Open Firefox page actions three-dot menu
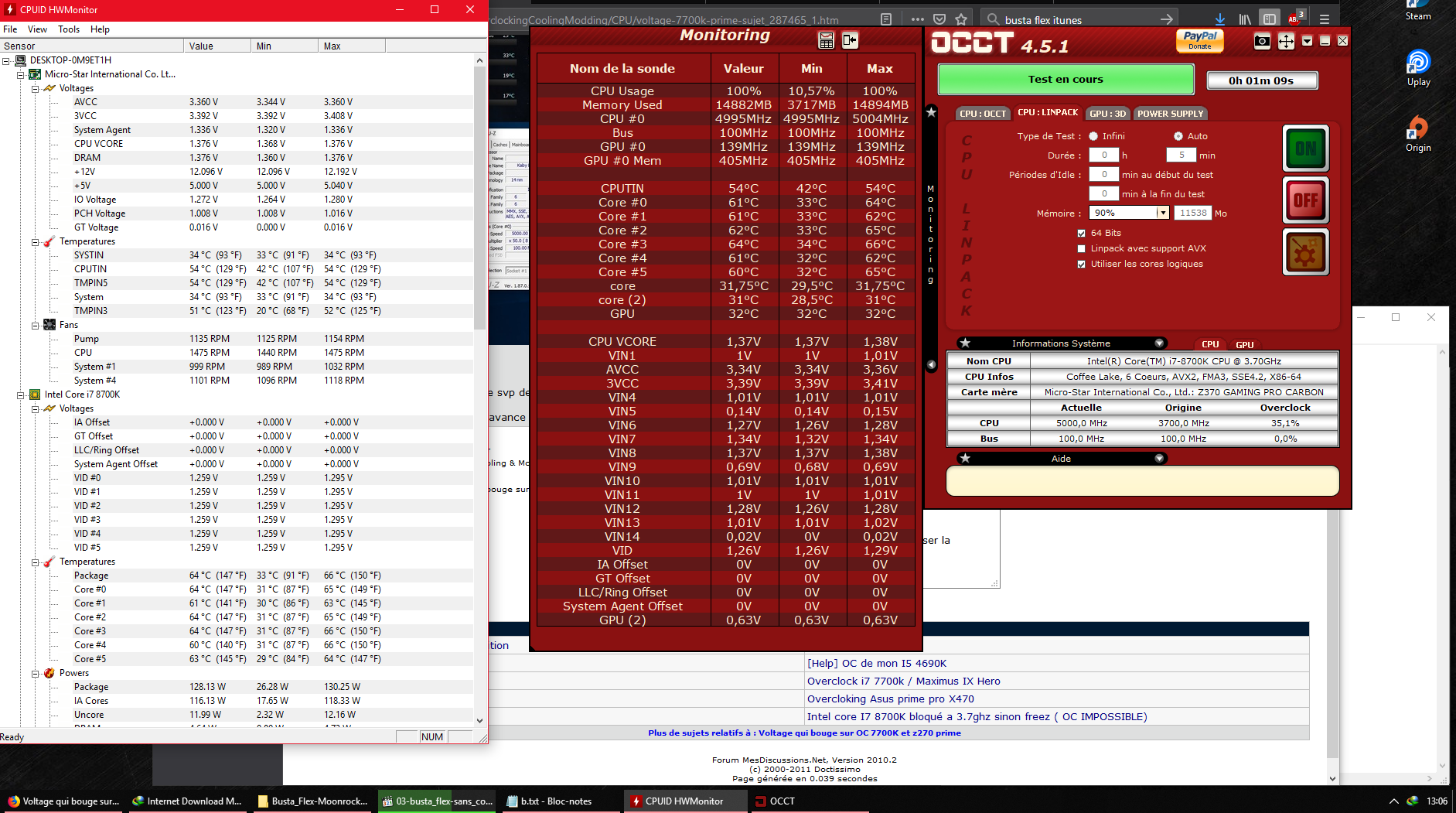1456x813 pixels. tap(917, 19)
